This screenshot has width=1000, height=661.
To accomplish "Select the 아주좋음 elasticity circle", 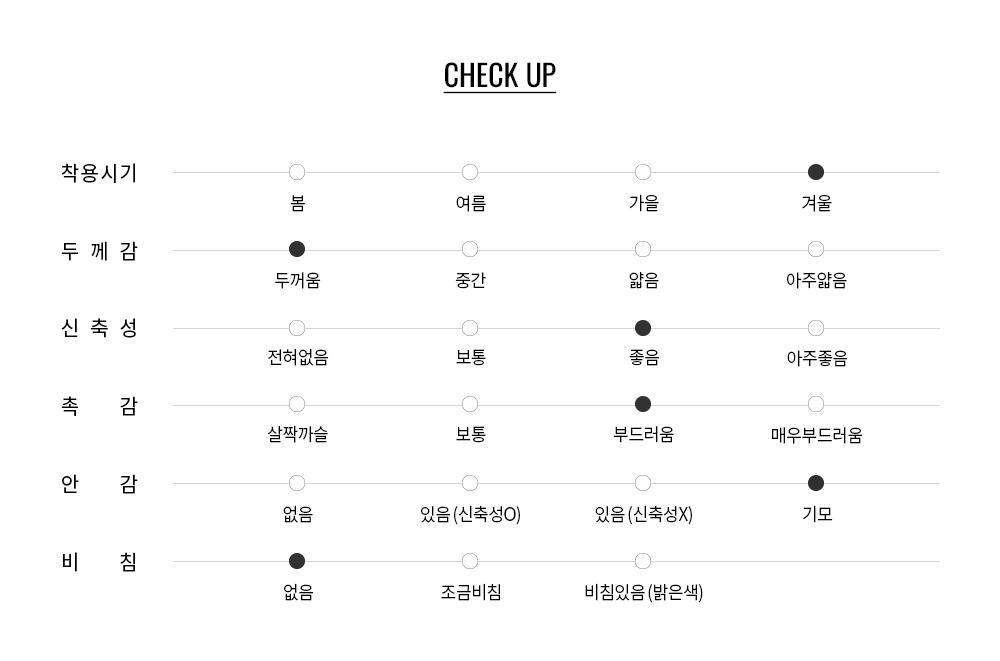I will [816, 328].
